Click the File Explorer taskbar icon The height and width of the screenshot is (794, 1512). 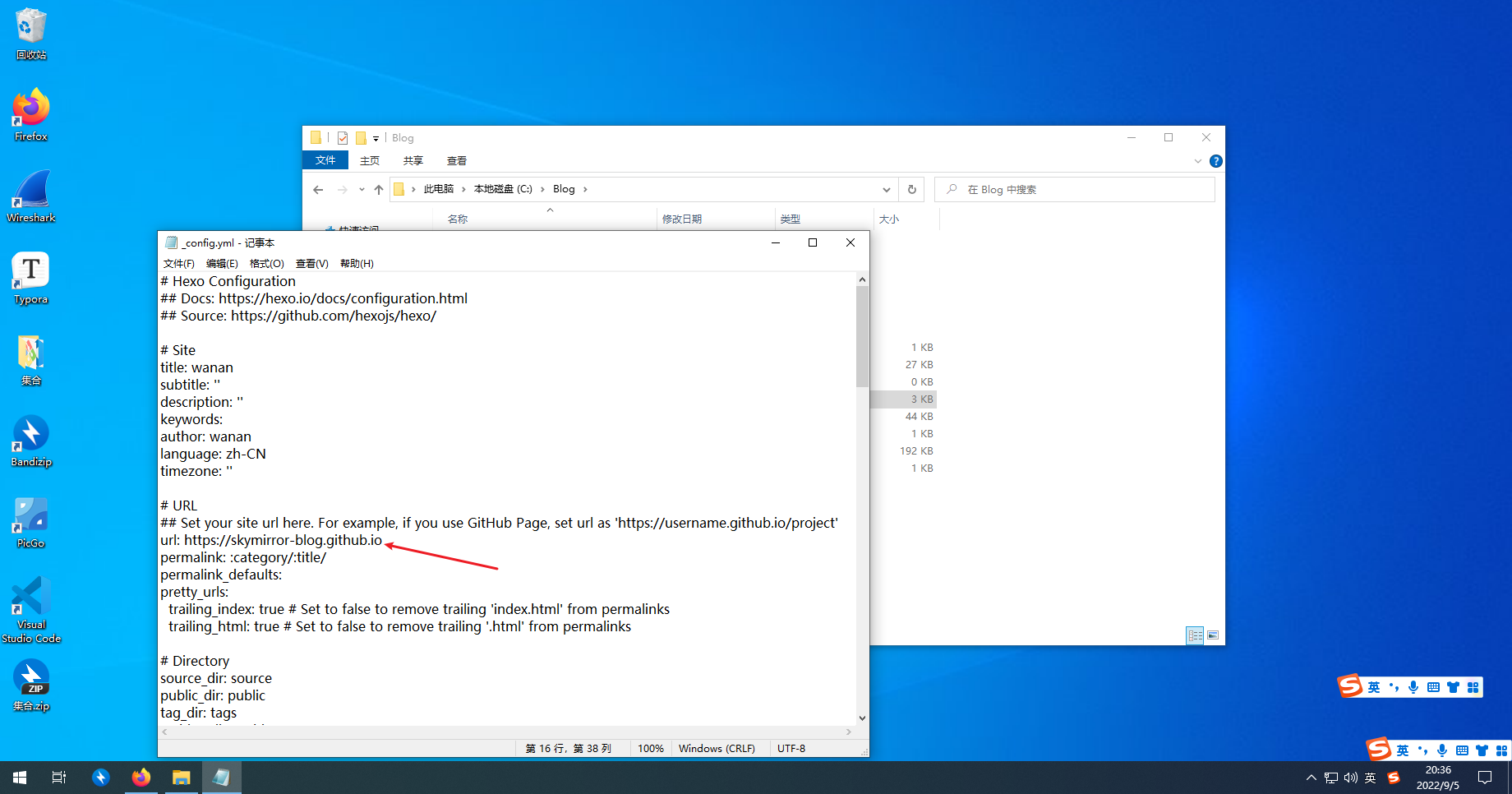pos(182,778)
